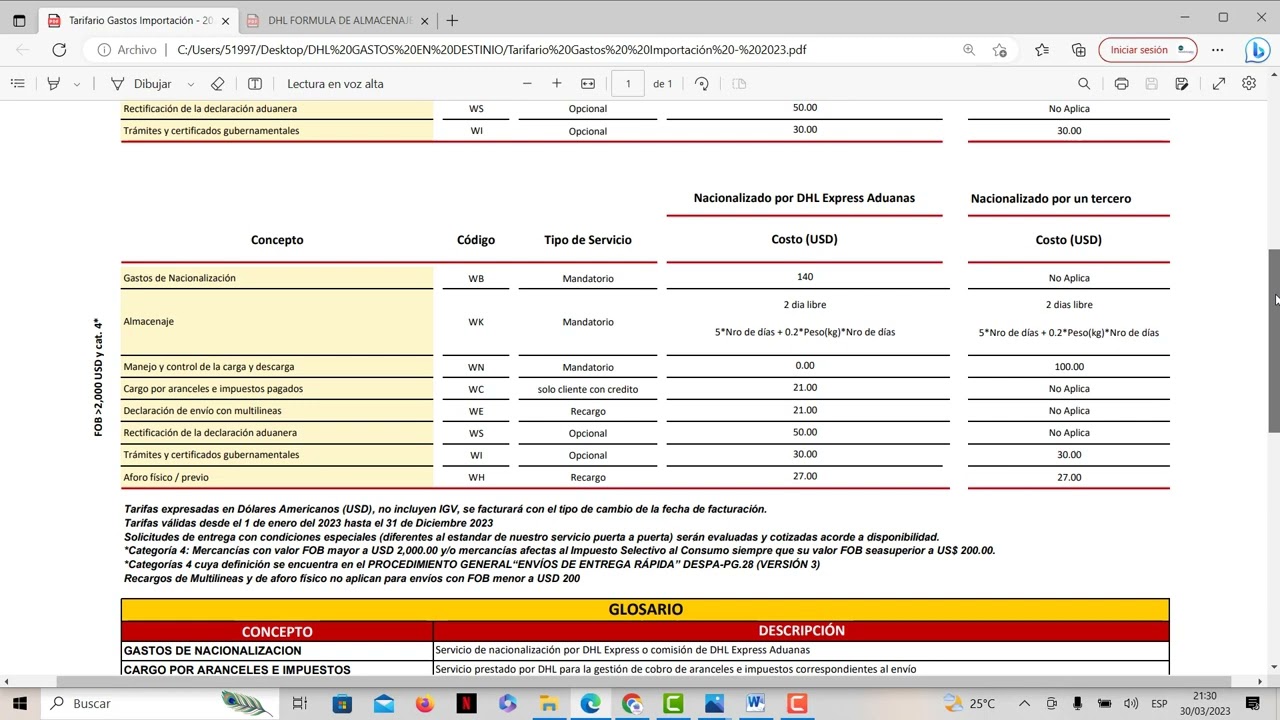1280x720 pixels.
Task: Print the PDF document
Action: pyautogui.click(x=1121, y=84)
